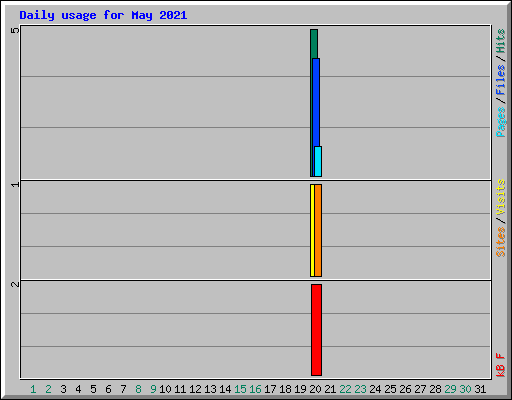Click day label 29 on the x-axis
This screenshot has height=400, width=512.
(x=450, y=389)
